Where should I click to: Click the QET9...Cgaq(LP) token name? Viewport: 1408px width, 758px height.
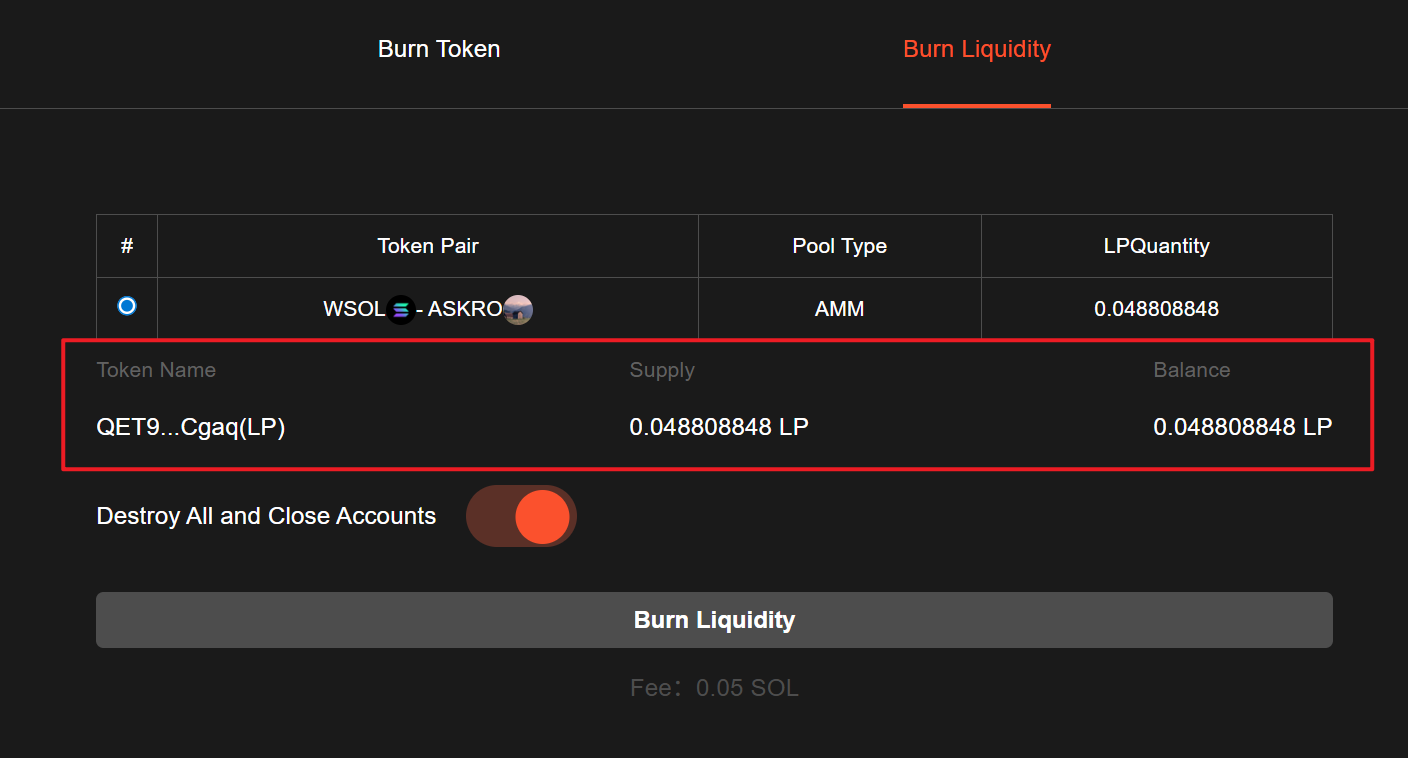pos(191,427)
